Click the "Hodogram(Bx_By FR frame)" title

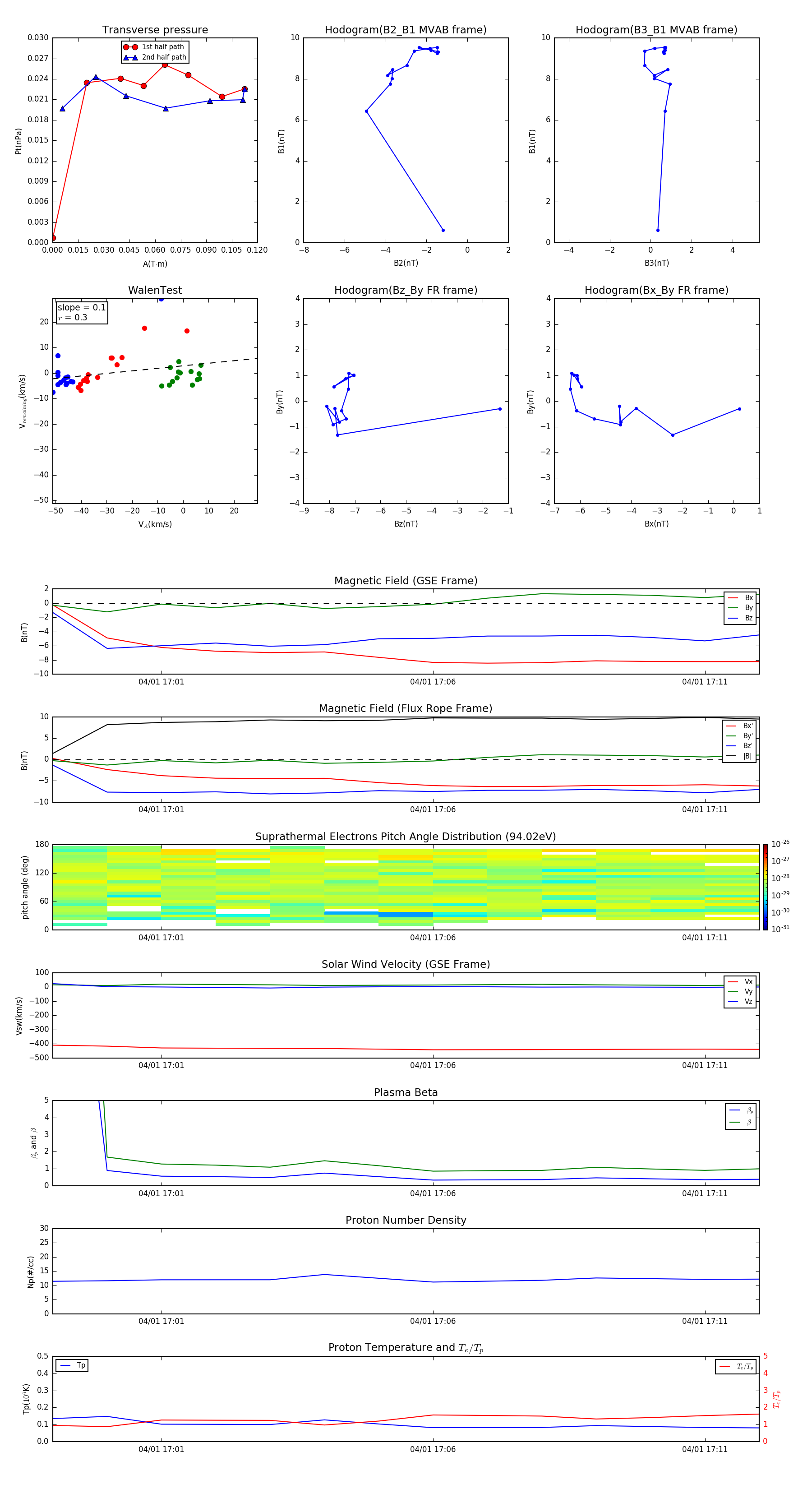click(x=656, y=290)
